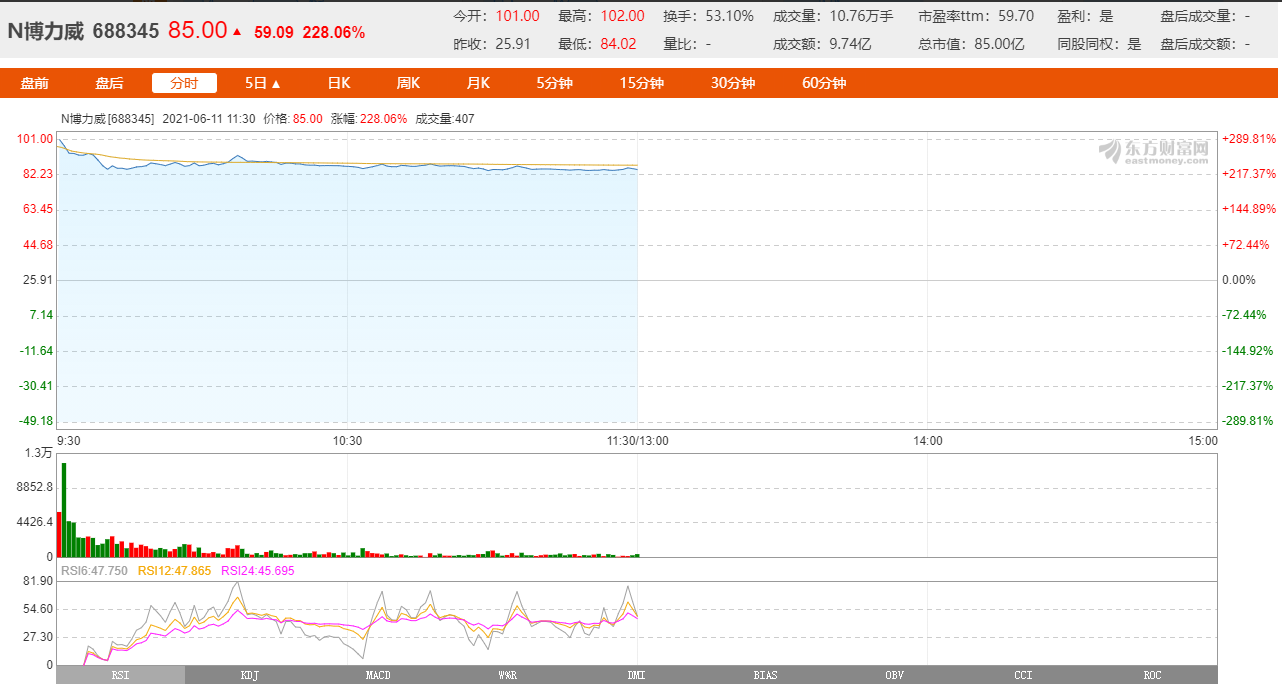Open the 周K weekly candlestick view

coord(408,83)
